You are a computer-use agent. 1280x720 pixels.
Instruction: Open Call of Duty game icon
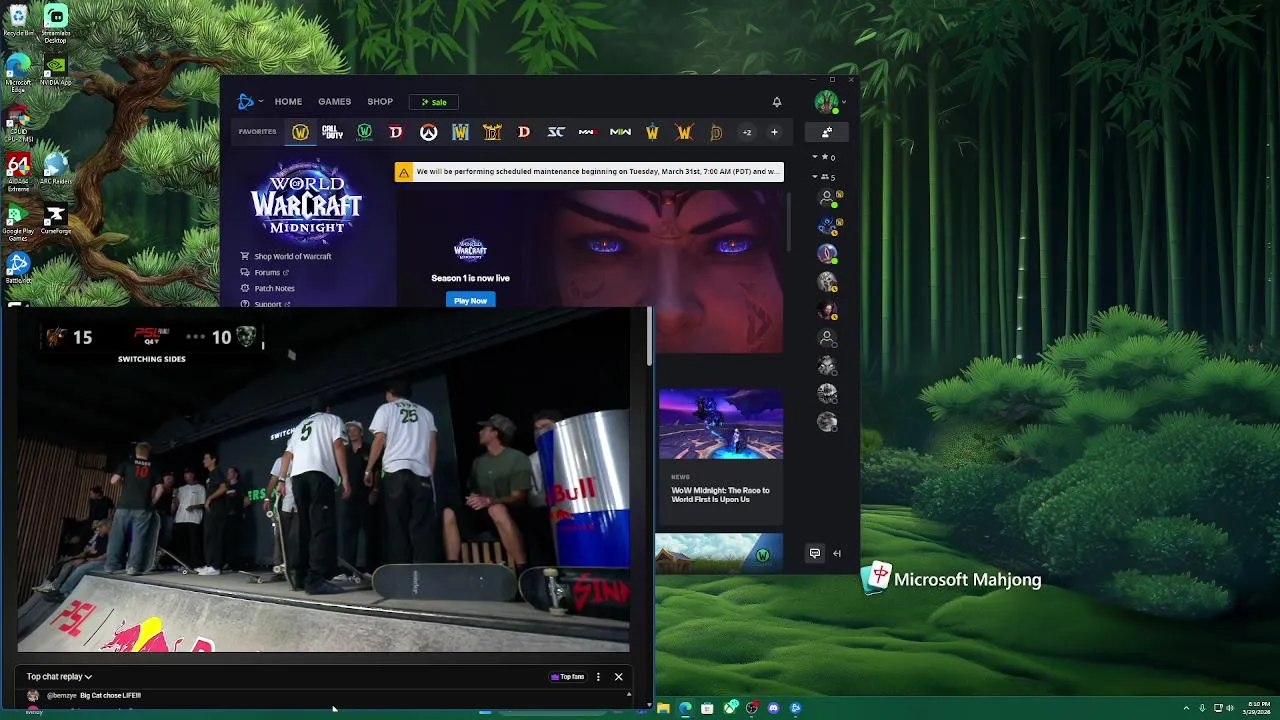332,132
